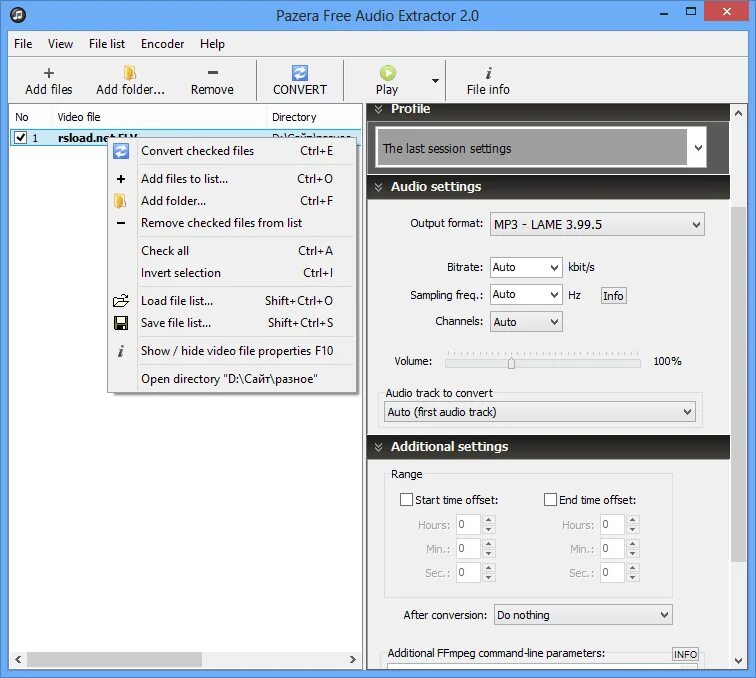Click the No column header
Viewport: 756px width, 678px height.
coord(30,117)
